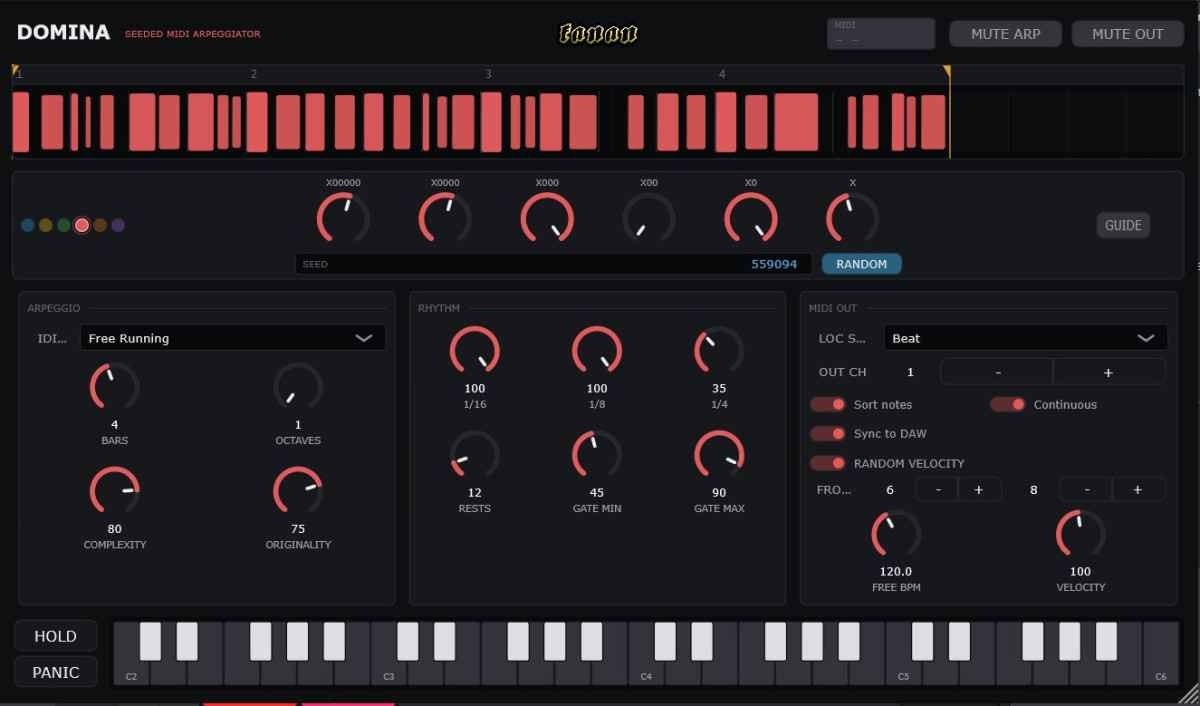This screenshot has width=1200, height=706.
Task: Click the MUTE ARP button
Action: (1005, 34)
